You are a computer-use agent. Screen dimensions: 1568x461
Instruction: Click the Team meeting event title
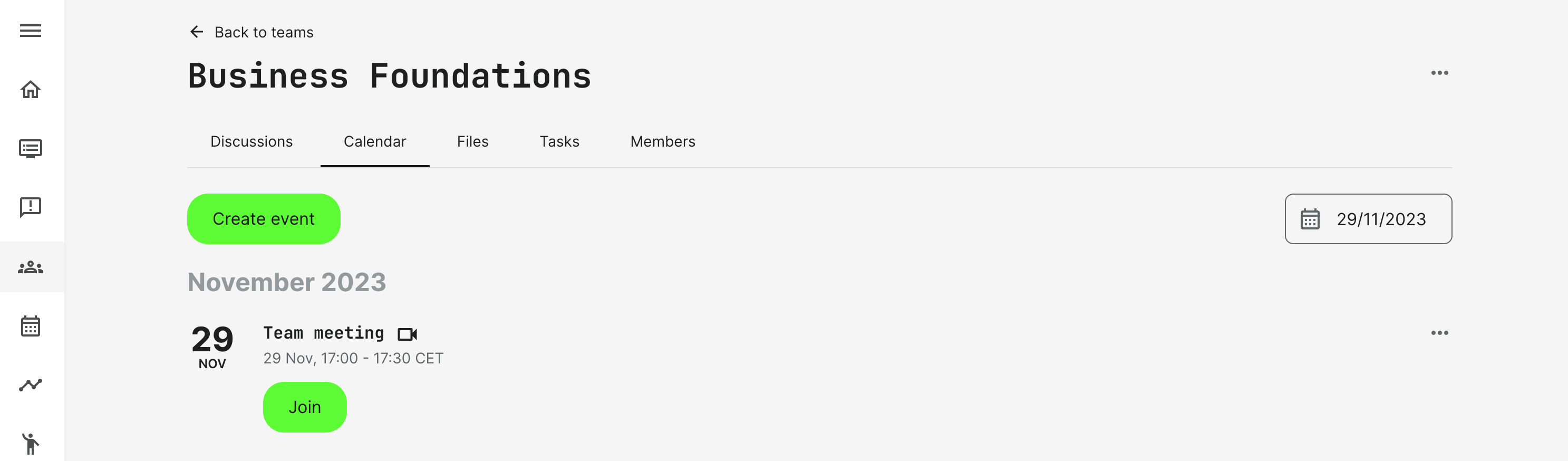(x=323, y=333)
